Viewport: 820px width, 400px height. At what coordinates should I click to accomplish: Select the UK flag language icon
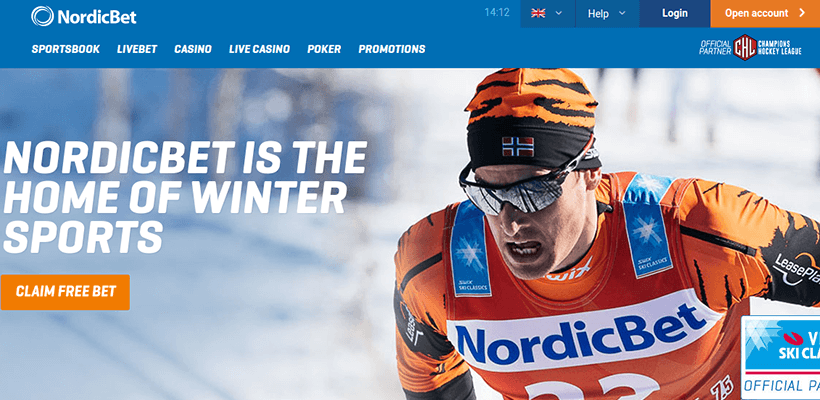pyautogui.click(x=538, y=13)
